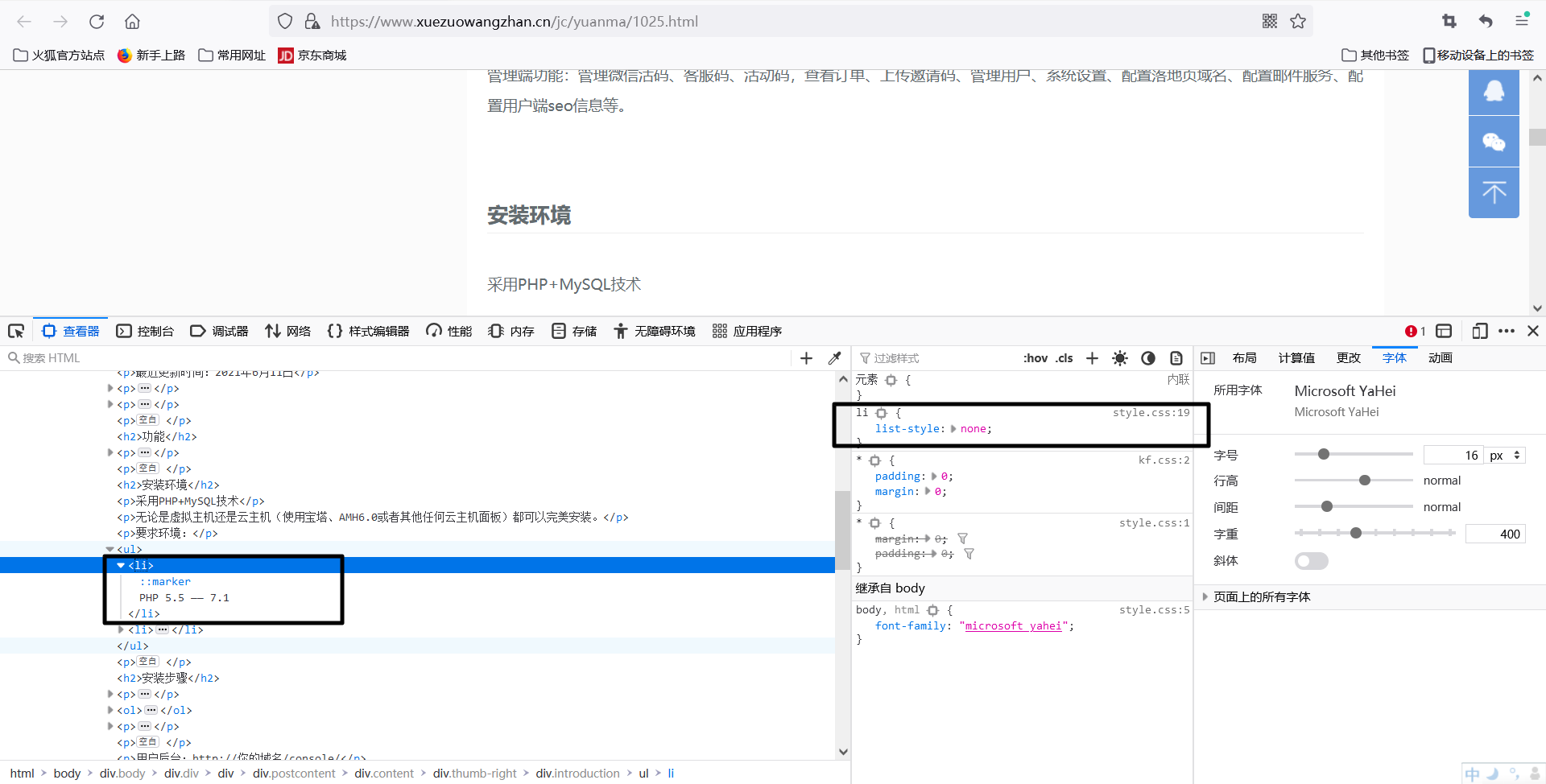Collapse the selected li element node
Screen dimensions: 1546x784
pyautogui.click(x=121, y=565)
